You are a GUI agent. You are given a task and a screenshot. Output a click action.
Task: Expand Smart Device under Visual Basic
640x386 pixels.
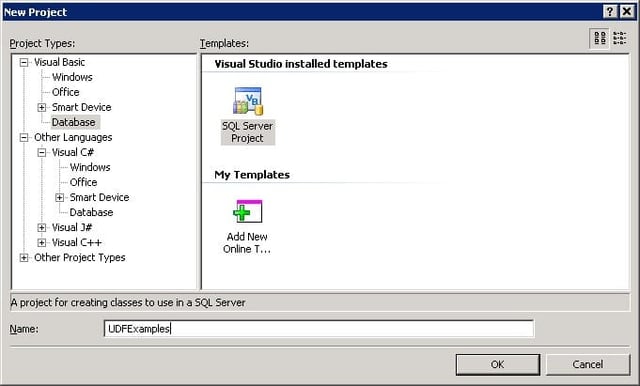click(42, 107)
